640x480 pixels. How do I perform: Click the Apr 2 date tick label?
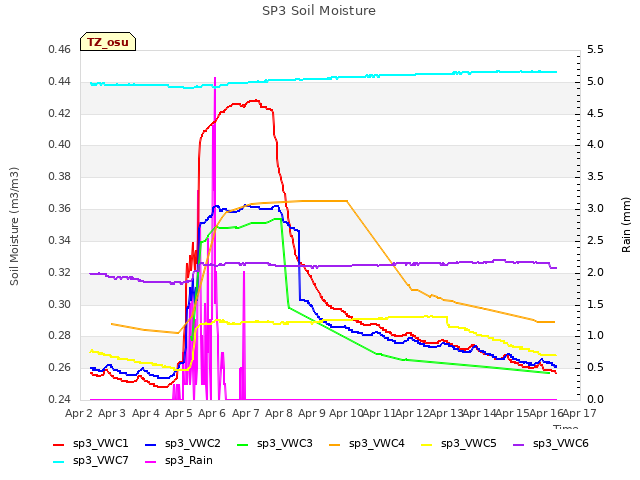[x=79, y=413]
